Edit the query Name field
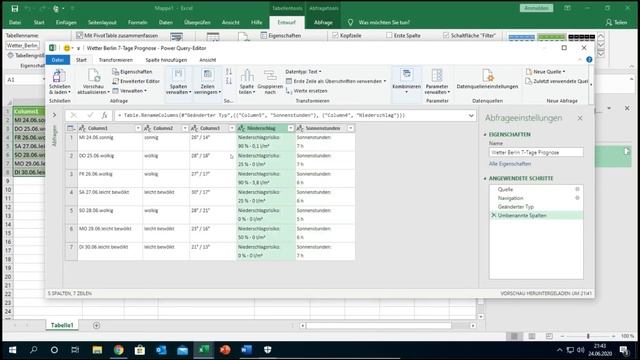The width and height of the screenshot is (640, 360). pyautogui.click(x=536, y=152)
